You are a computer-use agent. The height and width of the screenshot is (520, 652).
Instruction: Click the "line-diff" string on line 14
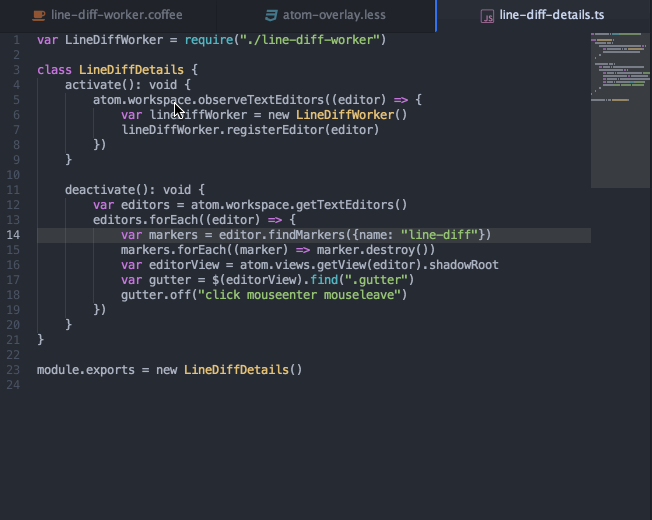tap(439, 235)
